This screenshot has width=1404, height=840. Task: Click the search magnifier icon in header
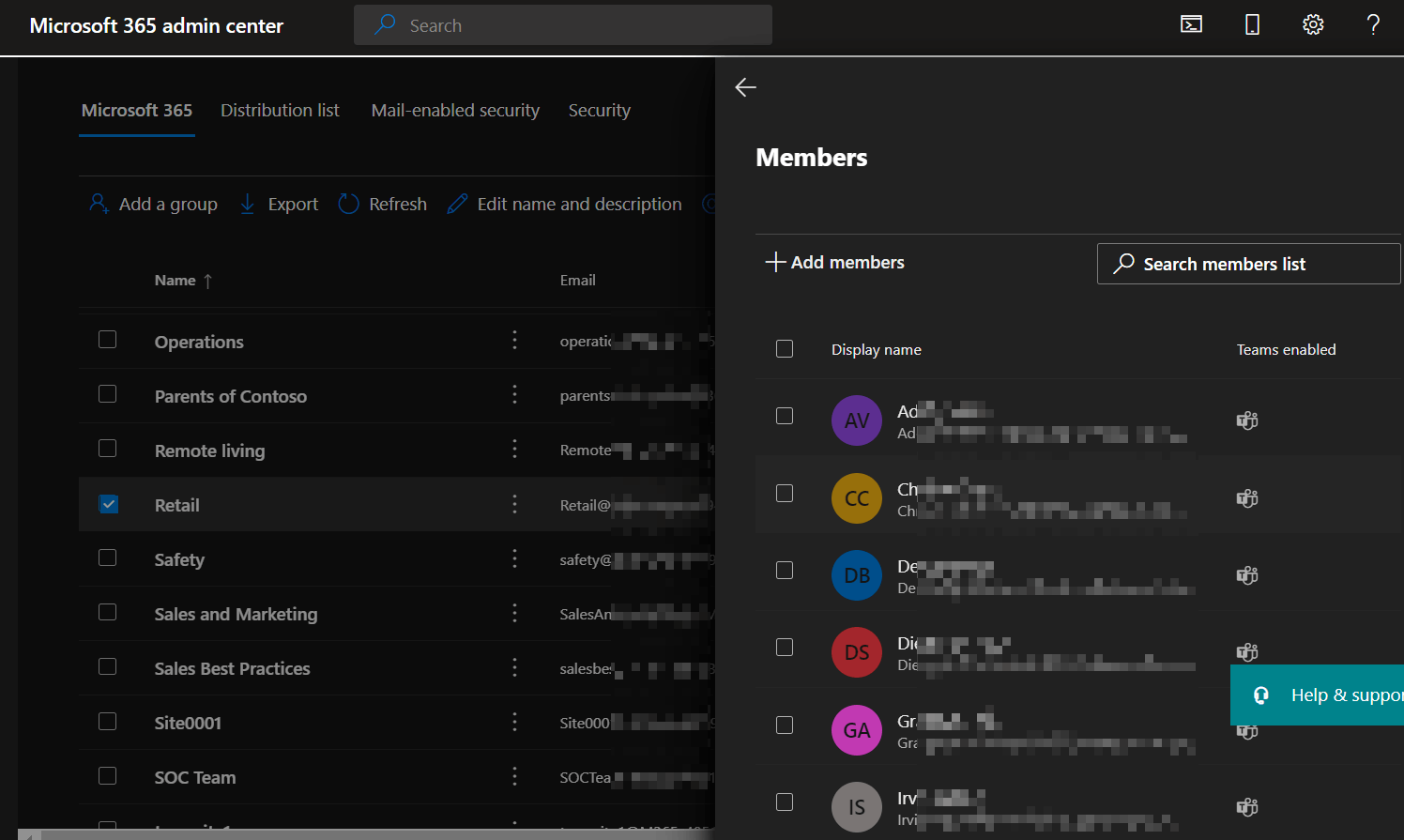pyautogui.click(x=385, y=25)
